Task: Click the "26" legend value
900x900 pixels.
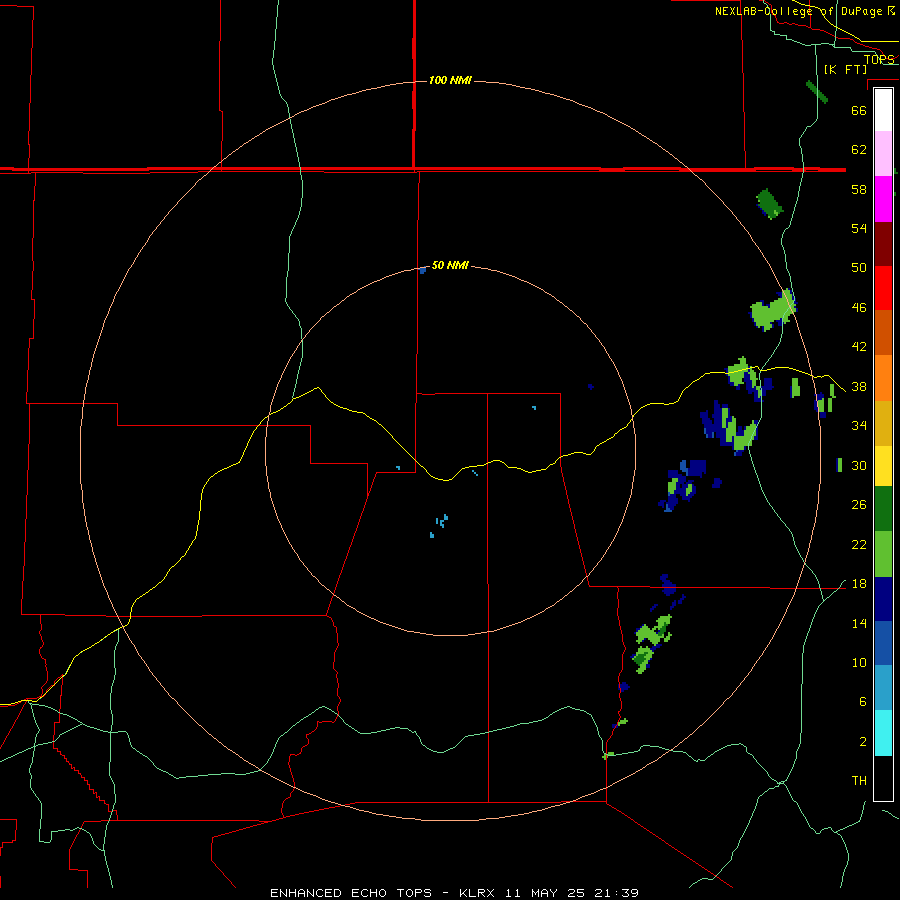Action: [x=859, y=505]
